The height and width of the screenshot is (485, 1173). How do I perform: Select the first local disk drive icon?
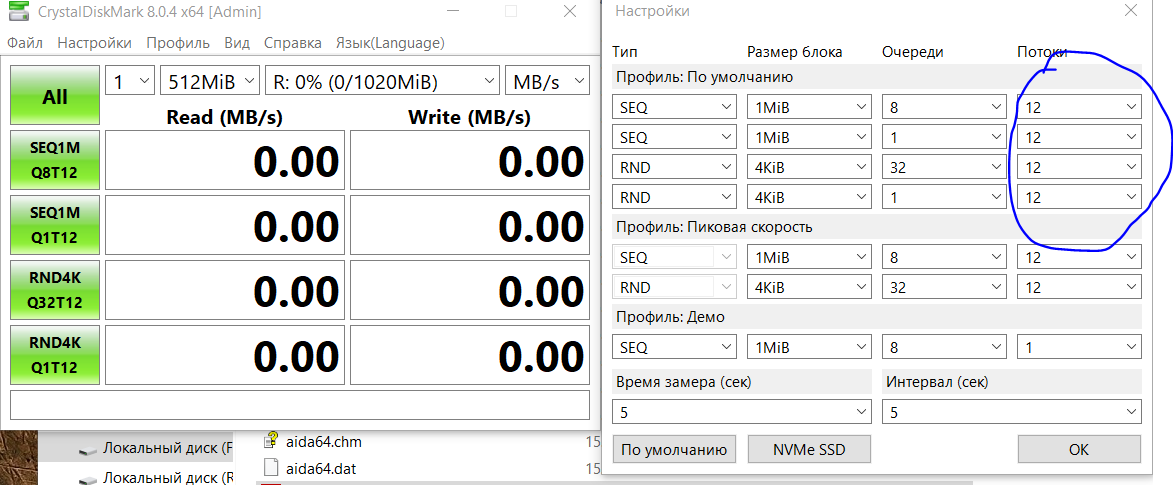pyautogui.click(x=90, y=449)
